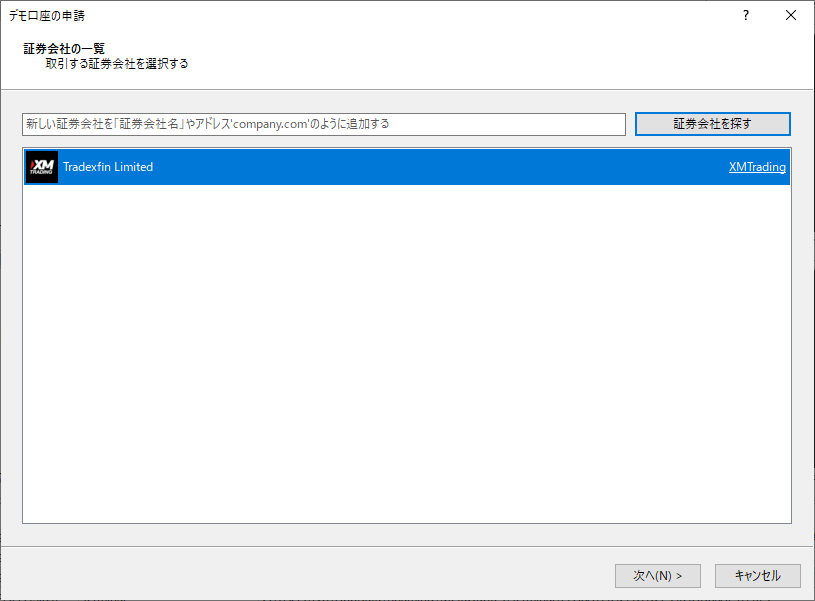Open help with the question mark button
Screen dimensions: 815x601
[x=746, y=16]
